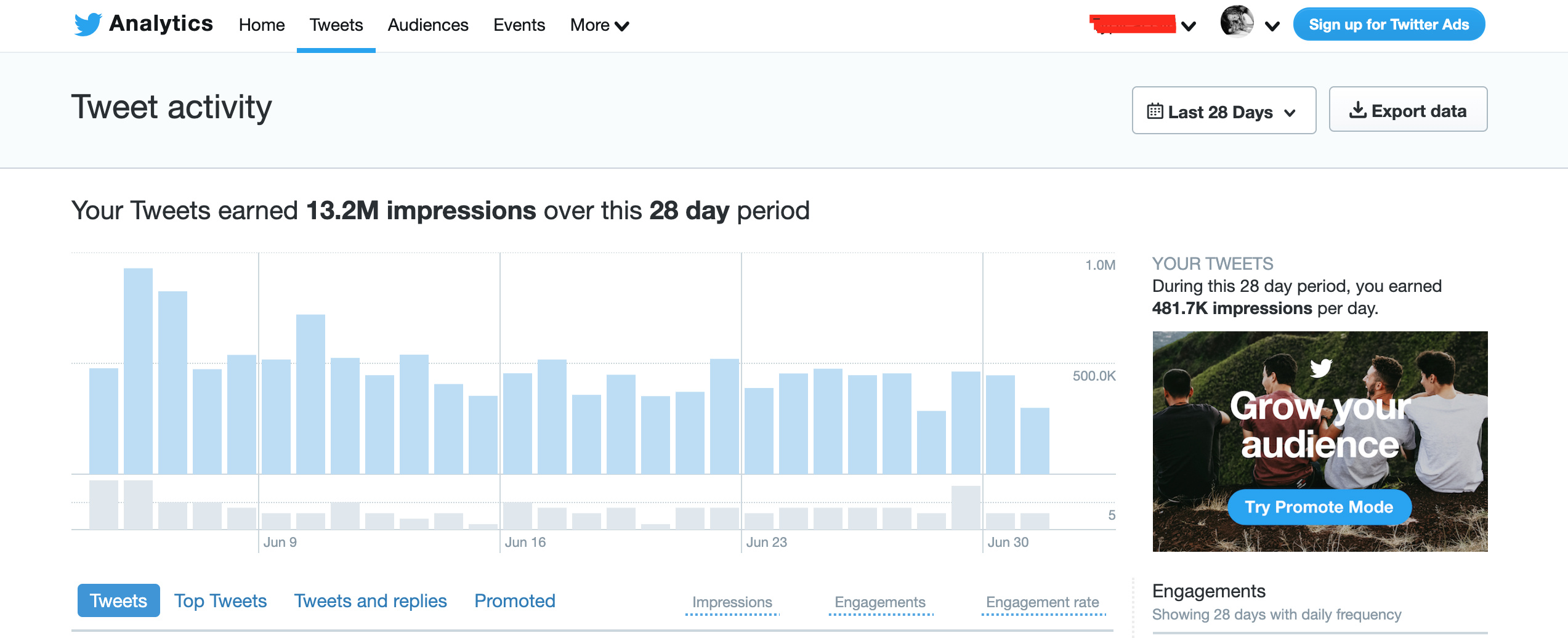Click the calendar icon in date selector
Image resolution: width=1568 pixels, height=638 pixels.
point(1155,111)
